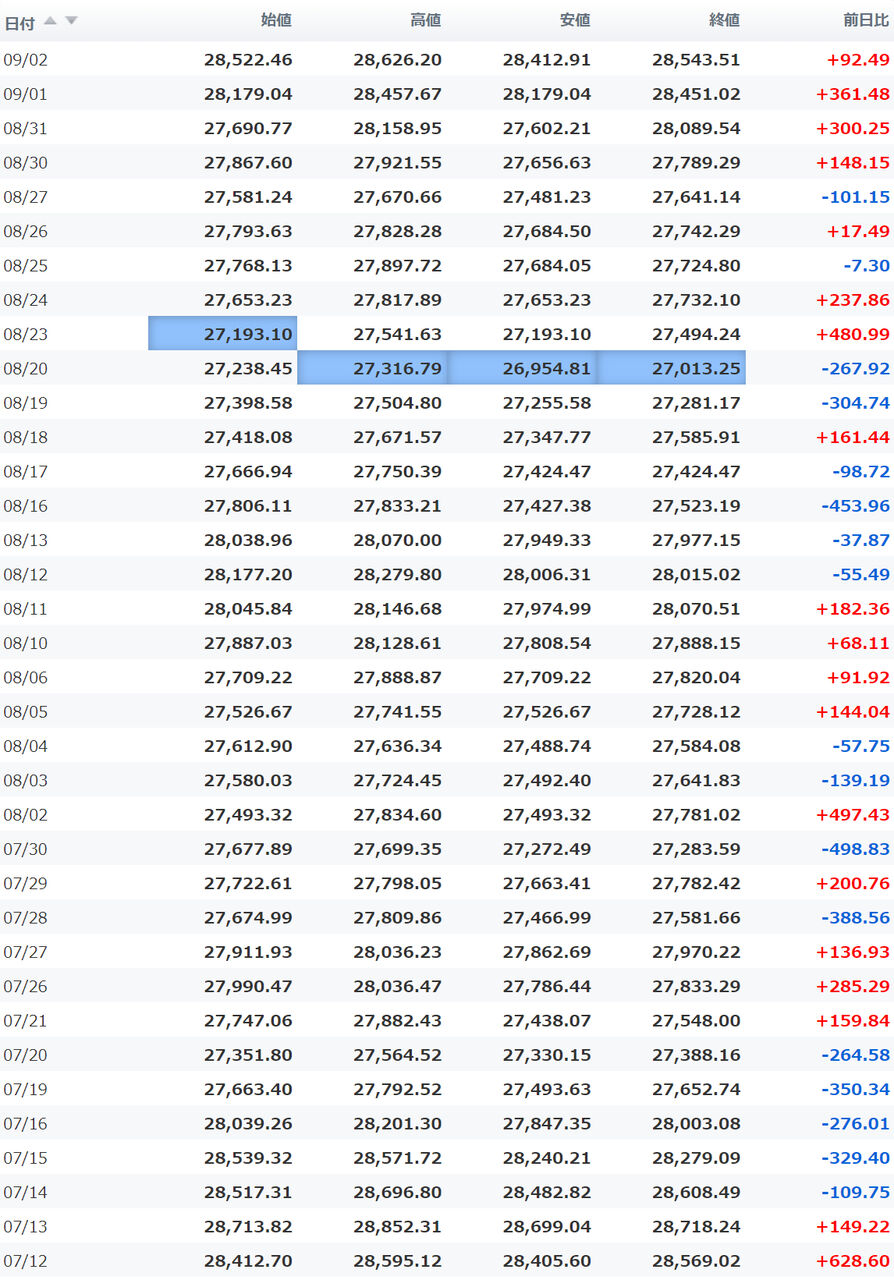Image resolution: width=894 pixels, height=1280 pixels.
Task: Select high price 27,828.28 on 08/26
Action: pyautogui.click(x=397, y=231)
